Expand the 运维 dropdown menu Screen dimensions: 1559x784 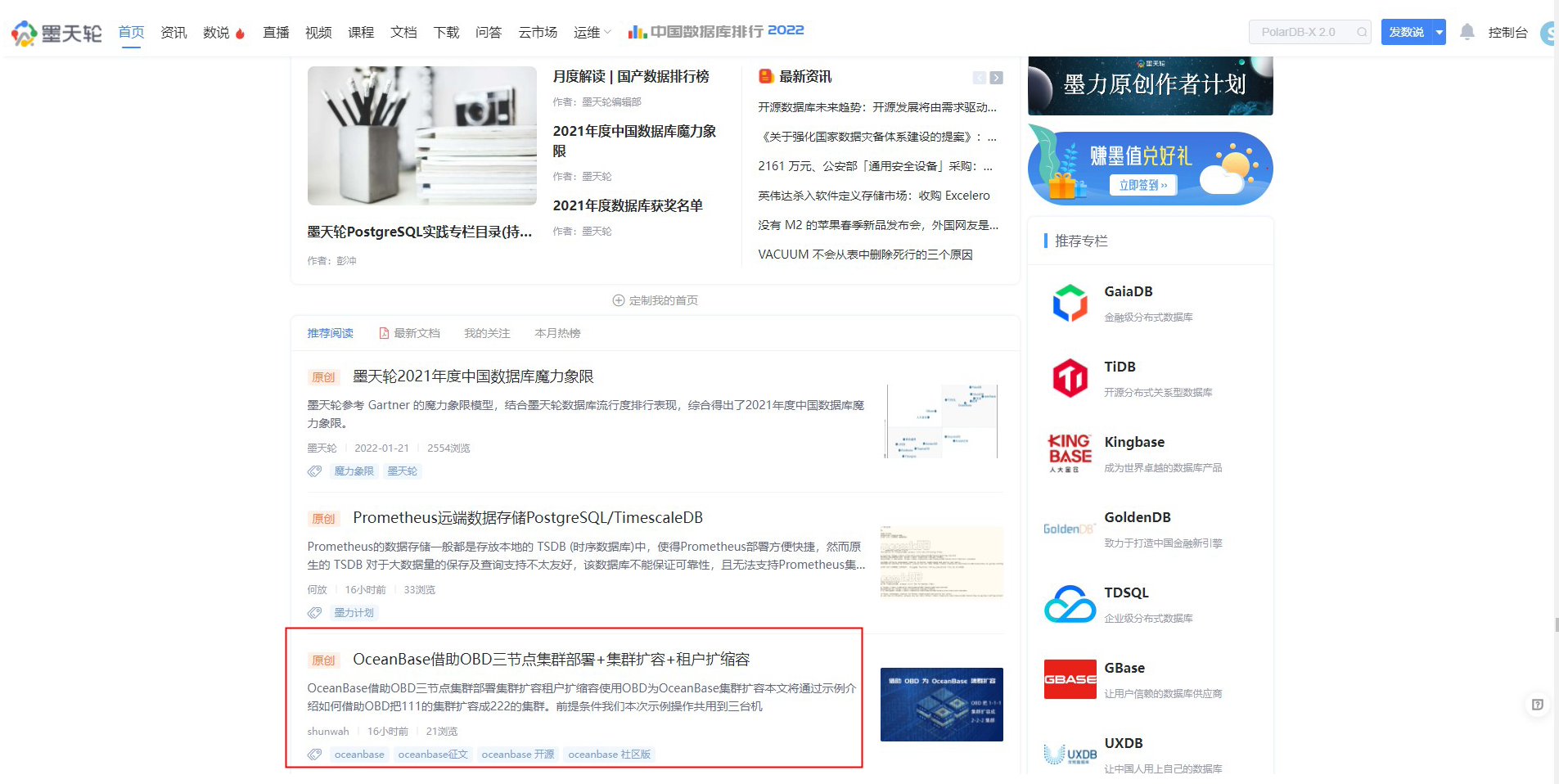(x=593, y=33)
